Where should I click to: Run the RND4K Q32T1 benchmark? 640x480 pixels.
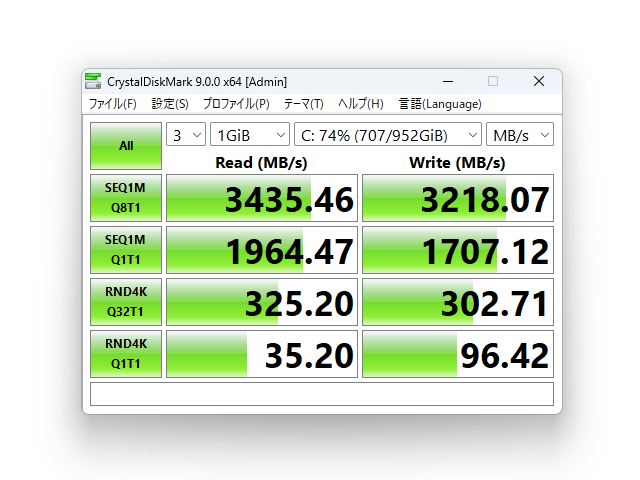coord(126,302)
